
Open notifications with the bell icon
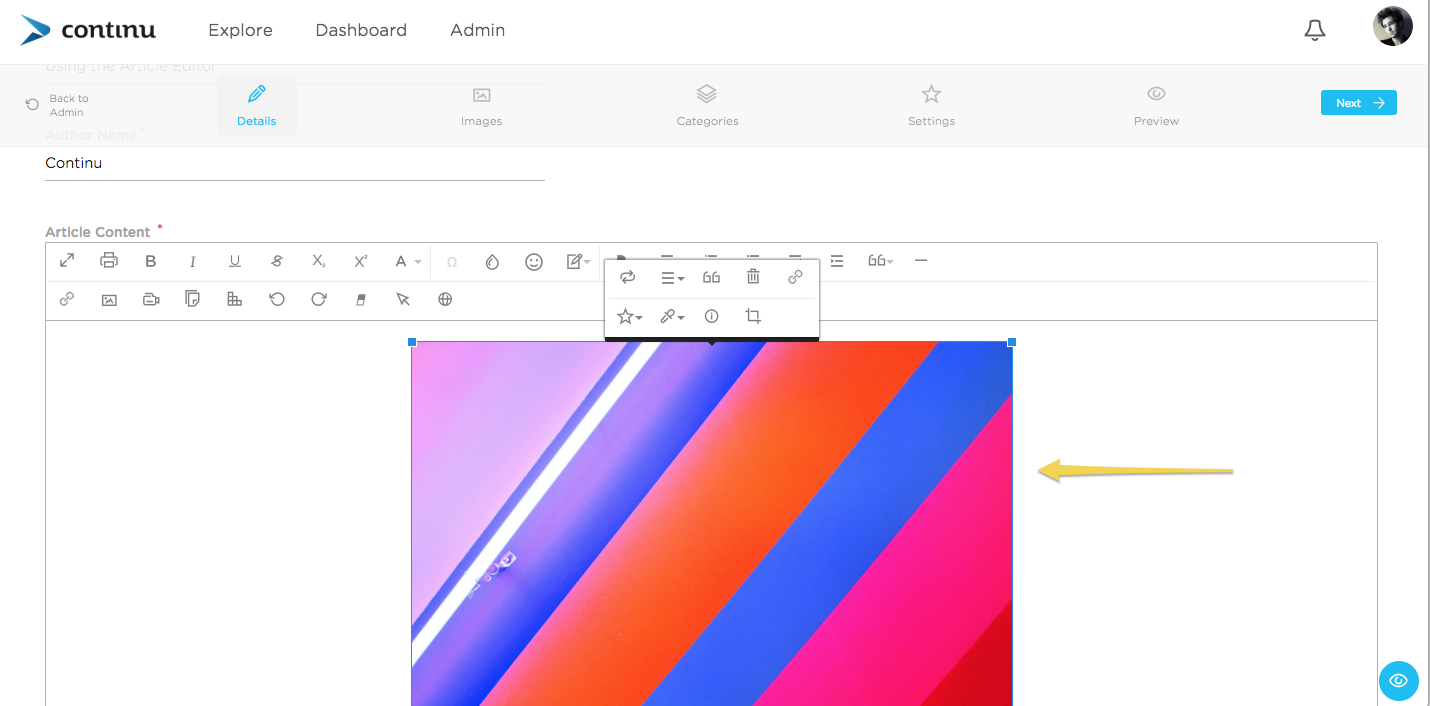pyautogui.click(x=1315, y=30)
